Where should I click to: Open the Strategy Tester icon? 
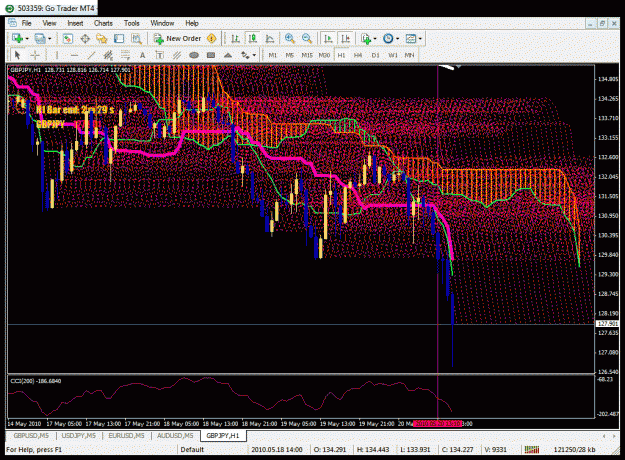136,39
